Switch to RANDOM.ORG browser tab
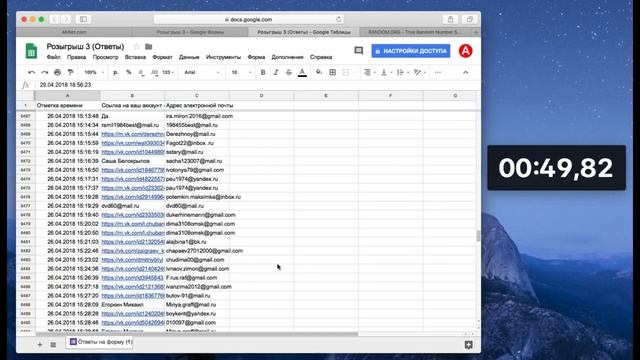The height and width of the screenshot is (360, 640). coord(414,32)
